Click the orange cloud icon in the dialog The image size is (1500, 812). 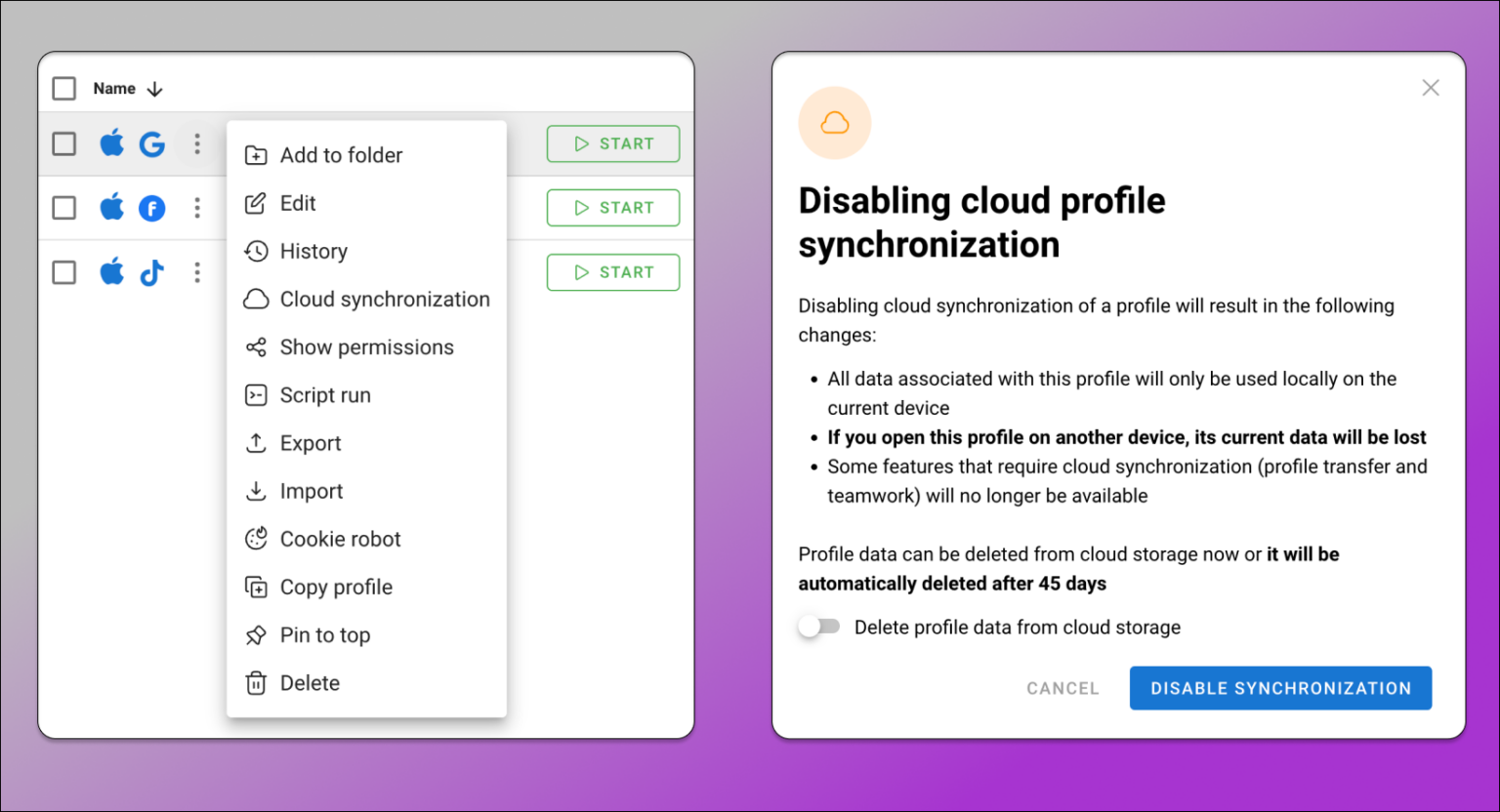point(835,122)
